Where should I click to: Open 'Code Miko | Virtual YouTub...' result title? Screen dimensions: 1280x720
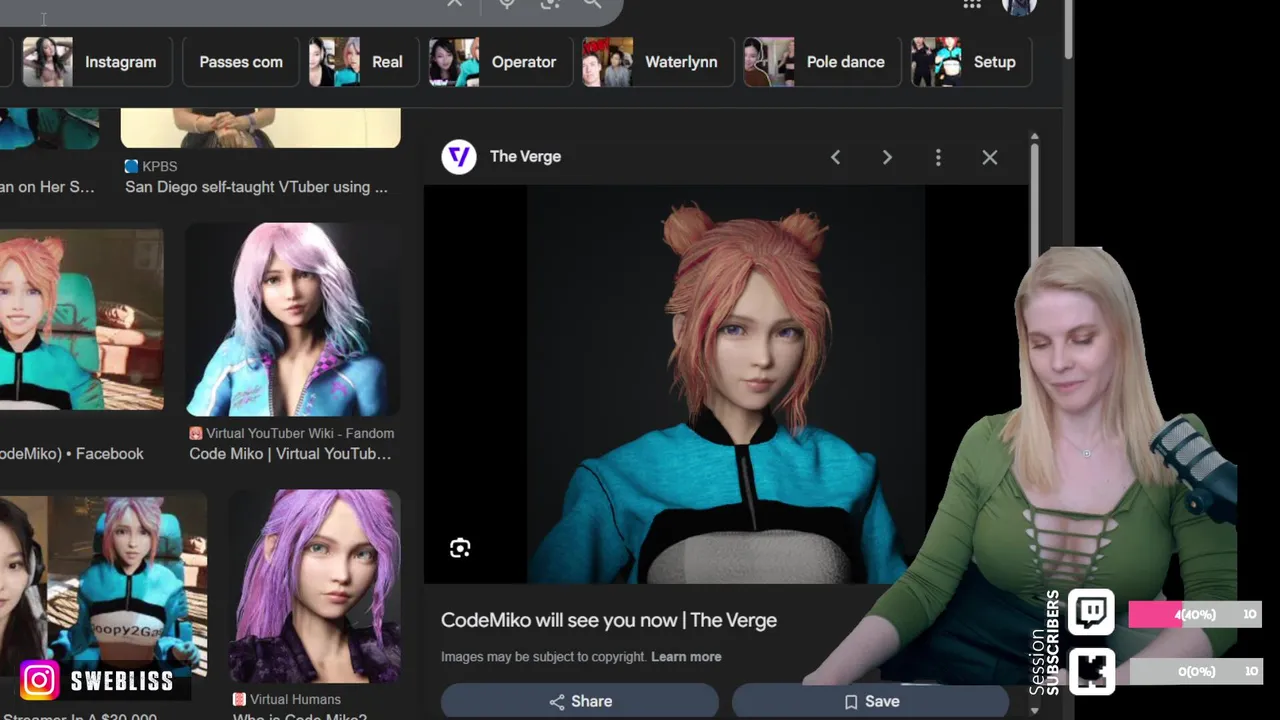pos(290,454)
